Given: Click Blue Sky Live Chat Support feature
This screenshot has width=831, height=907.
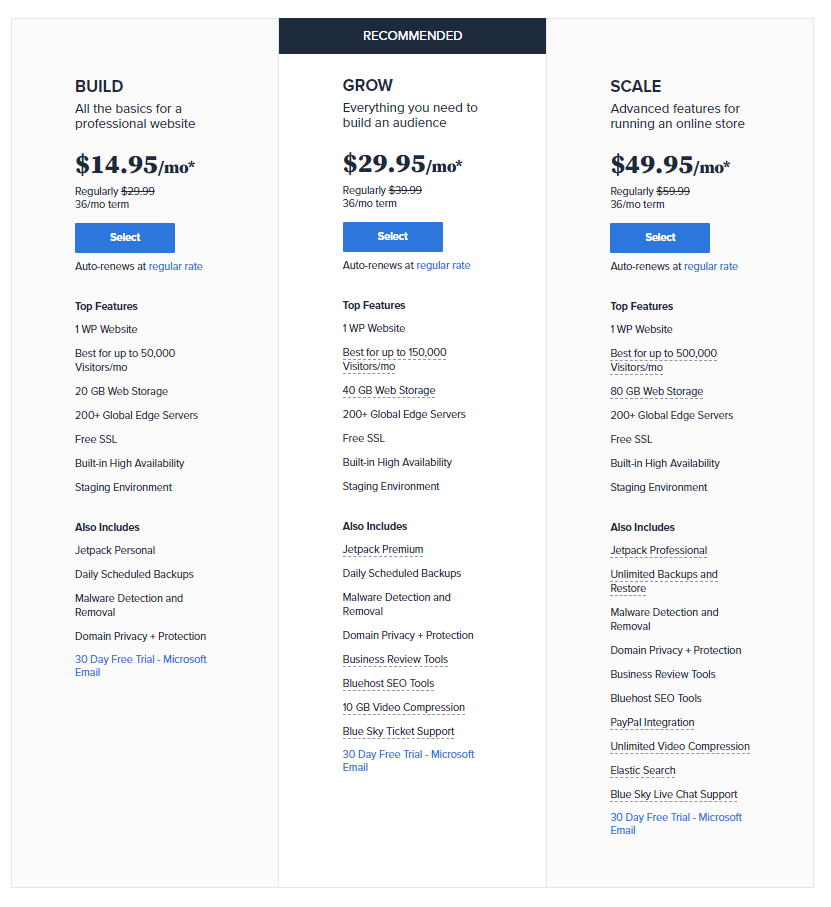Looking at the screenshot, I should point(674,795).
